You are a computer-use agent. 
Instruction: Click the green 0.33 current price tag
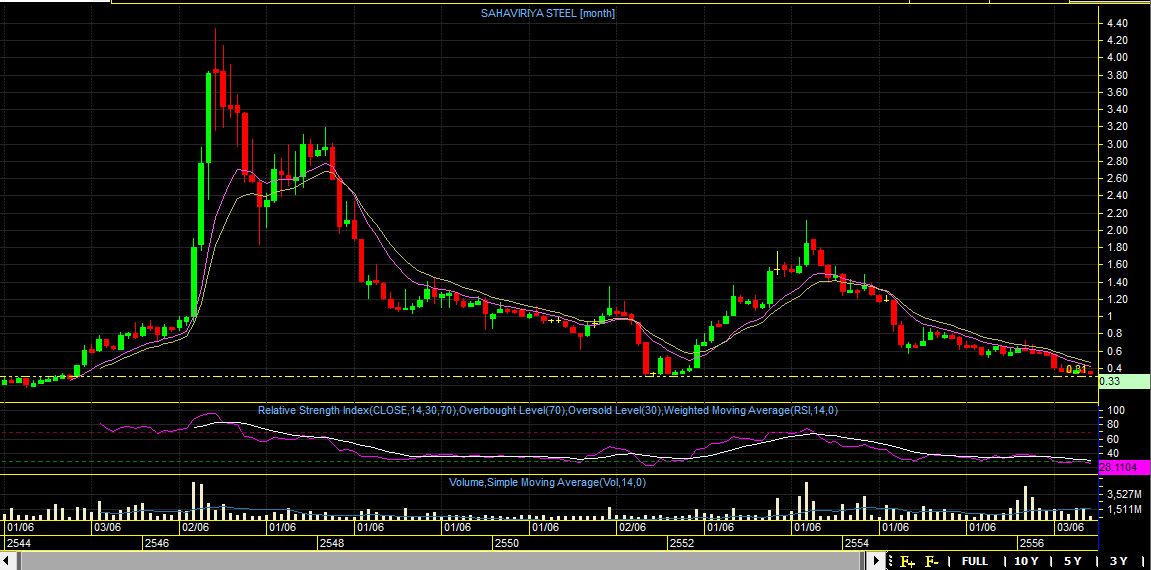1124,381
